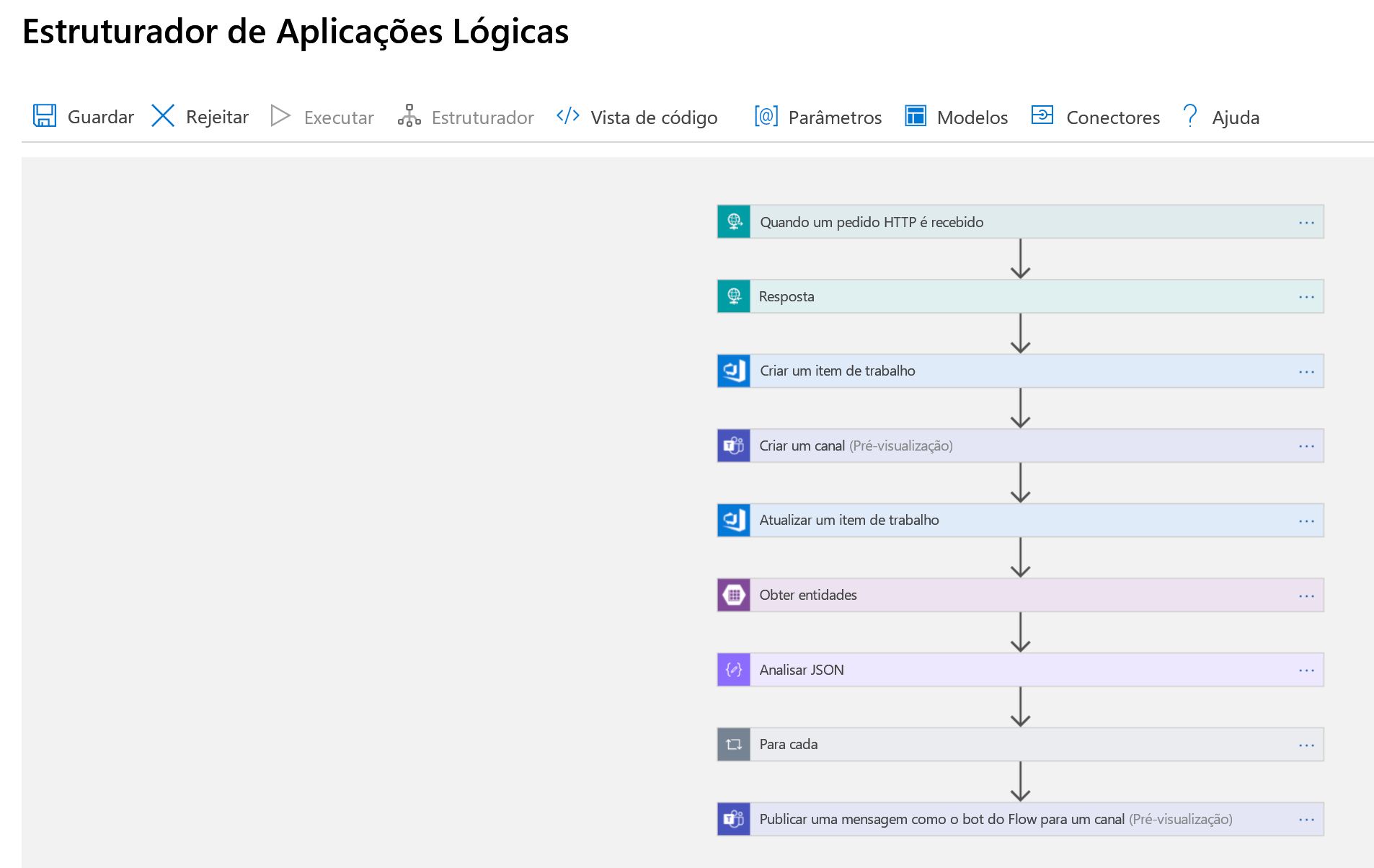The image size is (1374, 868).
Task: Click the Conectores arrow-box icon
Action: [1042, 115]
